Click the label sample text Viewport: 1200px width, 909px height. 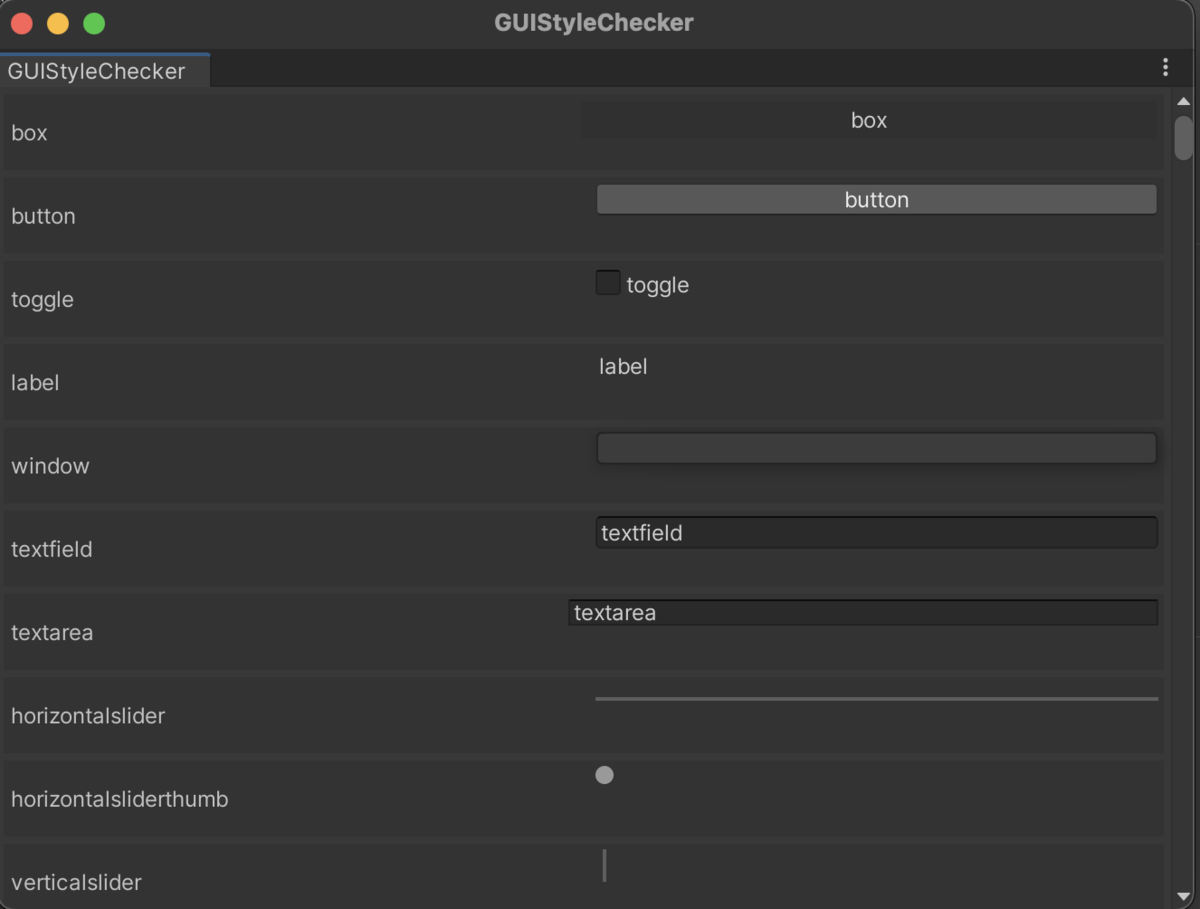623,366
